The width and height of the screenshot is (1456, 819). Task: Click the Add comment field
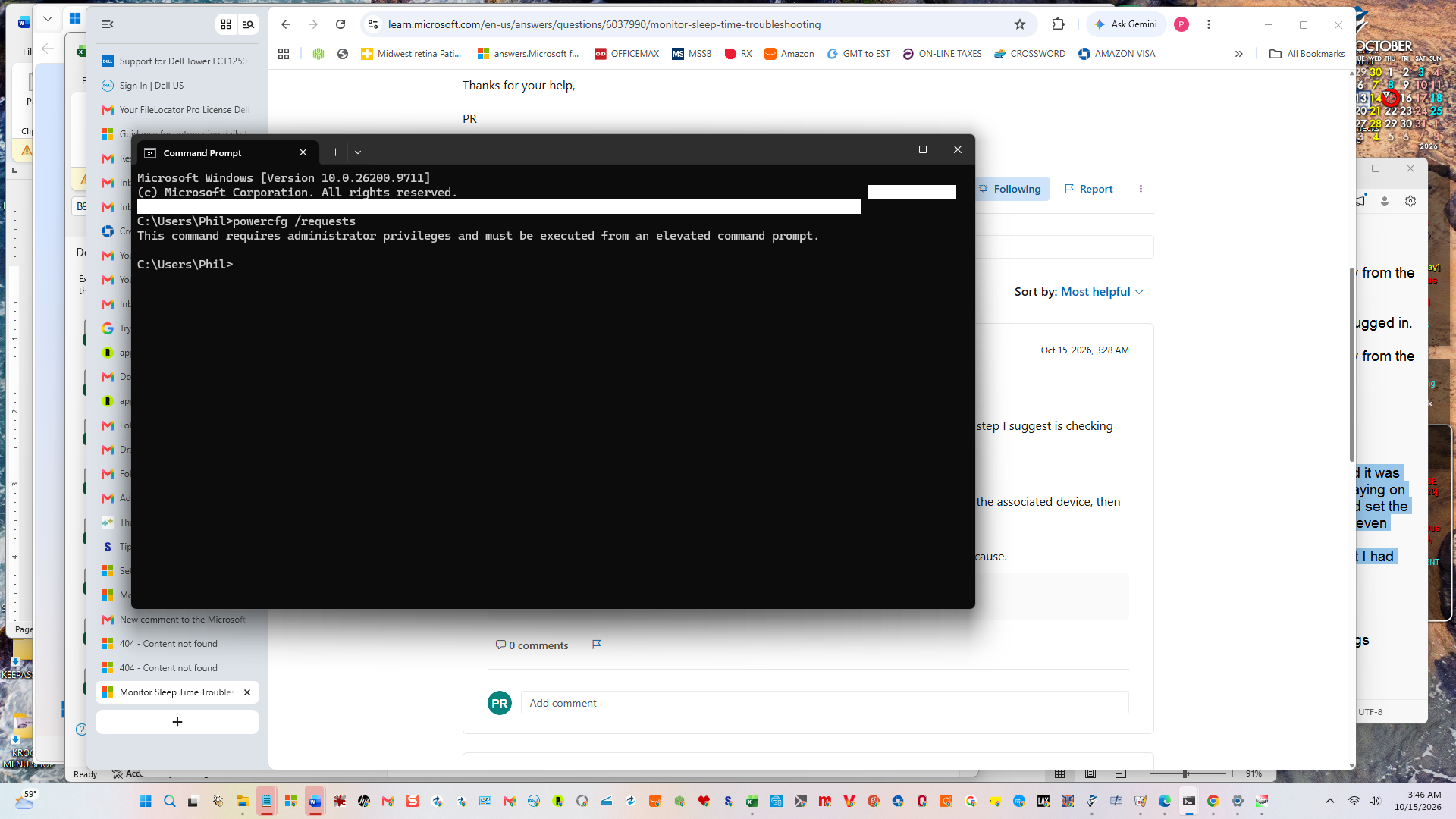(x=824, y=703)
